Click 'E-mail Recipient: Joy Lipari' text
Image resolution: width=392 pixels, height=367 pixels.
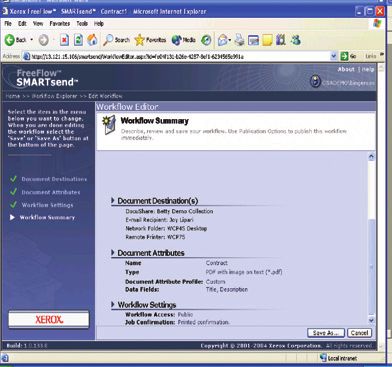click(x=159, y=220)
